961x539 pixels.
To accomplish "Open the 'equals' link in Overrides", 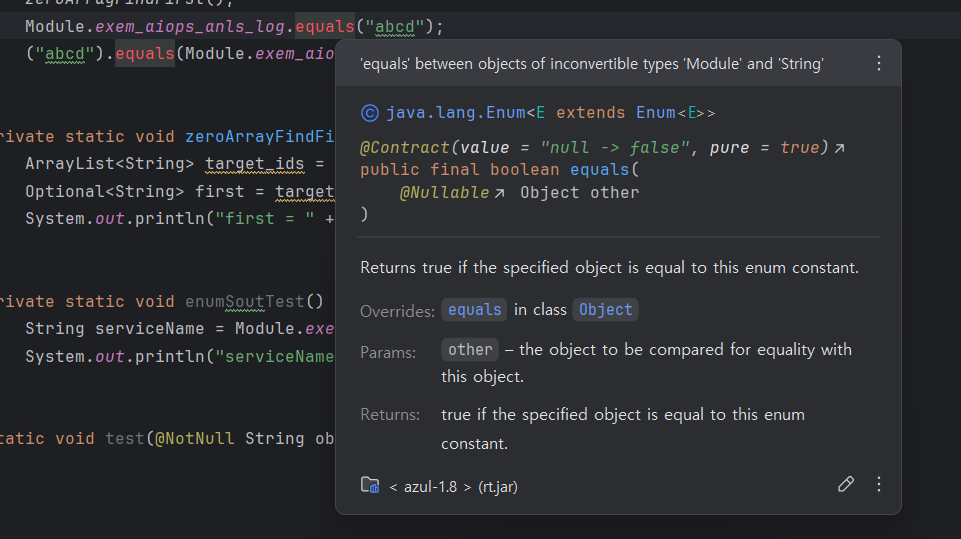I will [x=474, y=310].
